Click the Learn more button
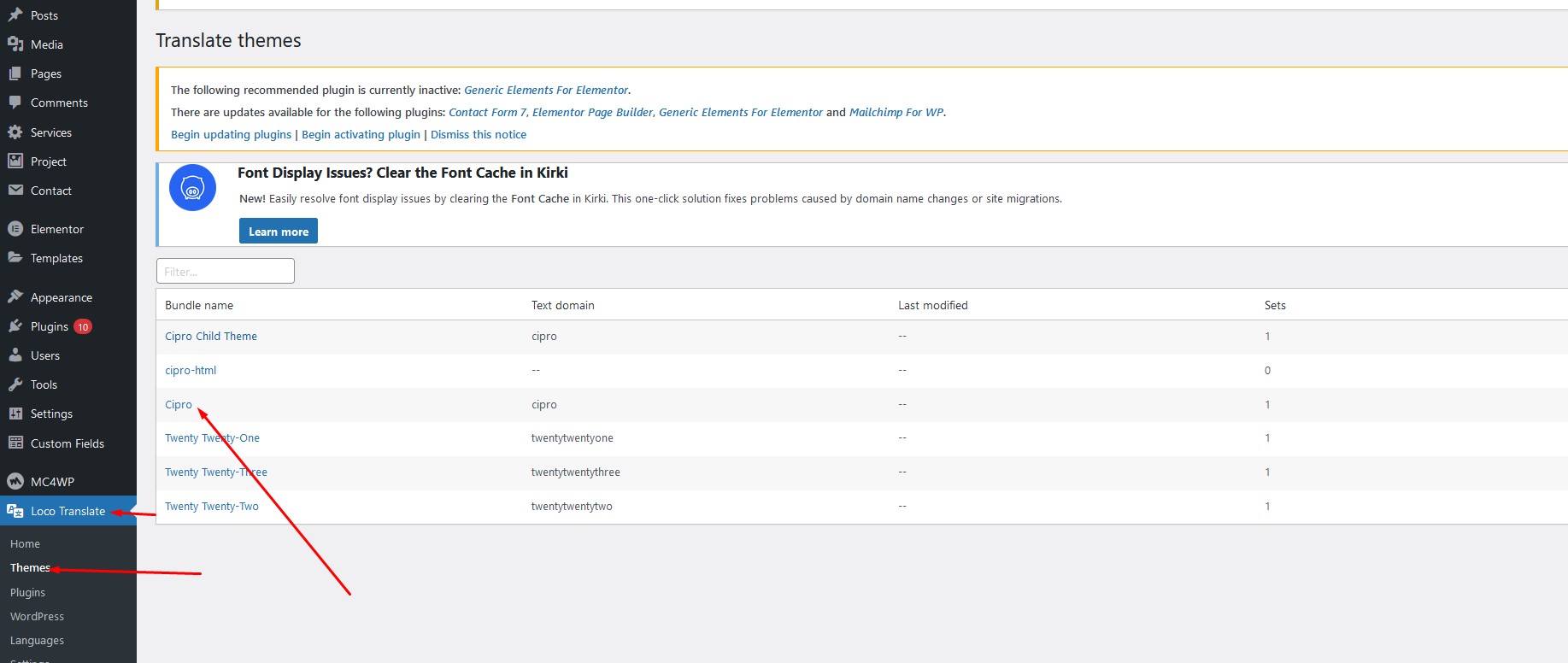The width and height of the screenshot is (1568, 663). pyautogui.click(x=279, y=231)
